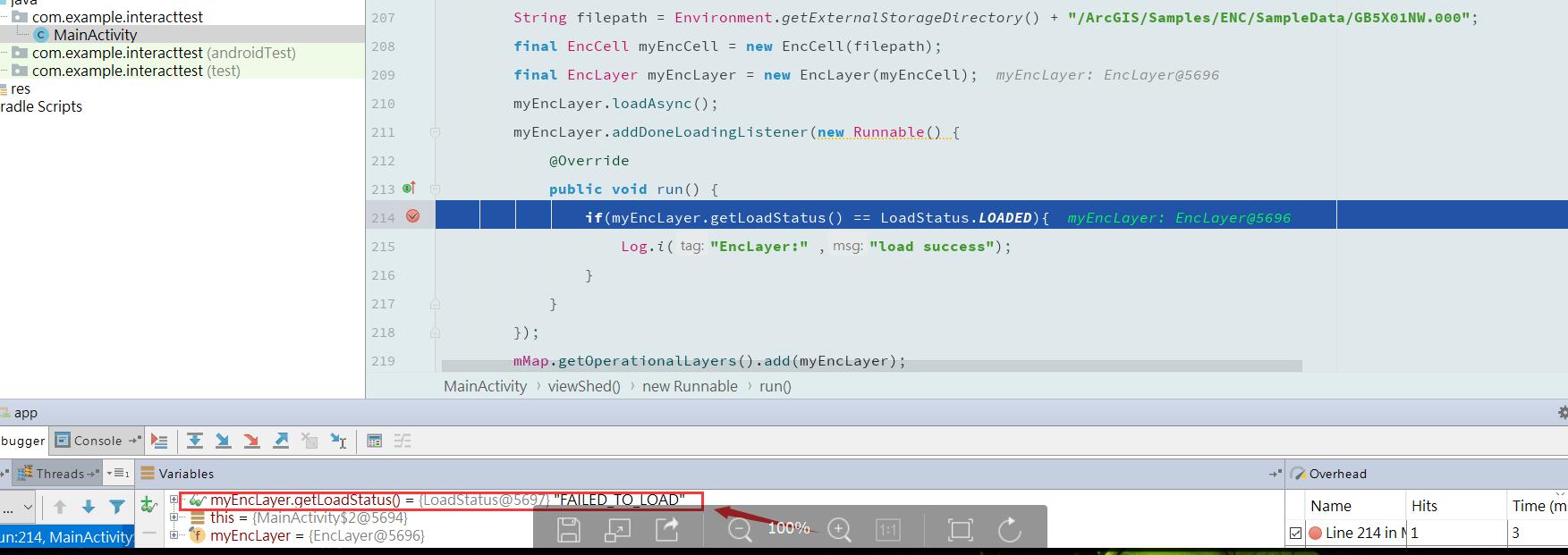Expand the myEncLayer.getLoadStatus() watch node

174,500
